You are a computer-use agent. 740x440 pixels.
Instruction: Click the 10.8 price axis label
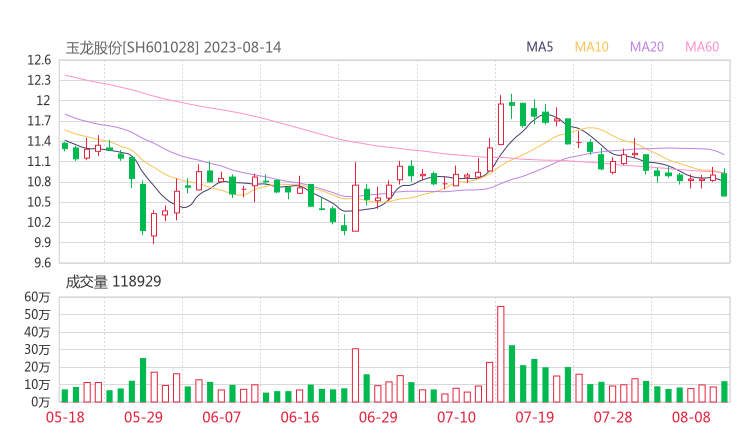pyautogui.click(x=39, y=182)
